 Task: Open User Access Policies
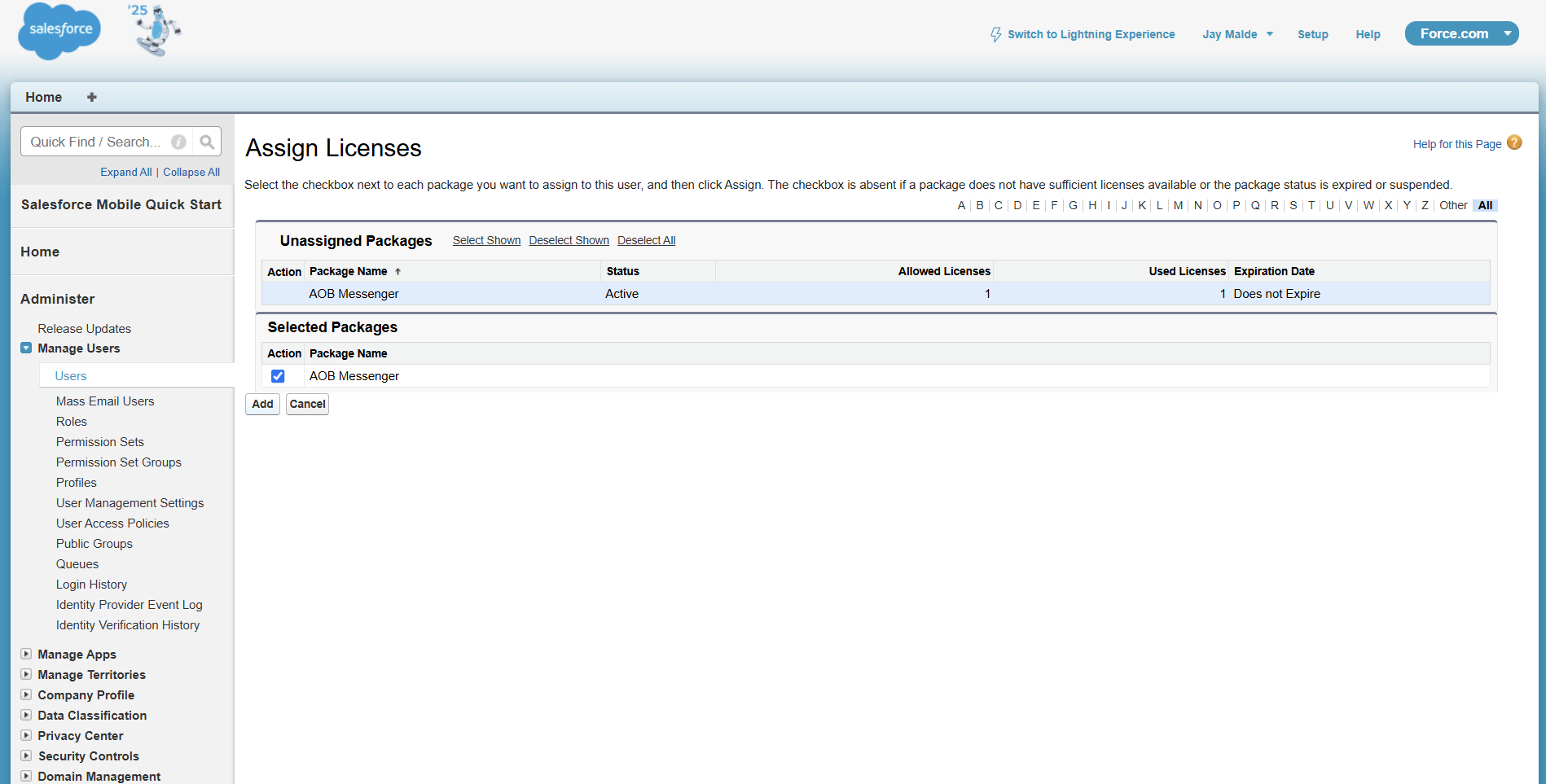112,523
